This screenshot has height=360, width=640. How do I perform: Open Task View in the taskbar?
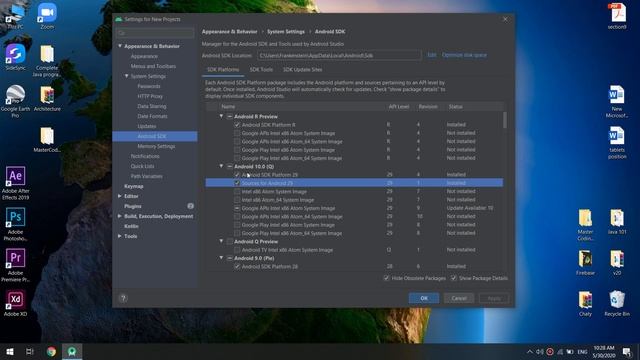30,351
